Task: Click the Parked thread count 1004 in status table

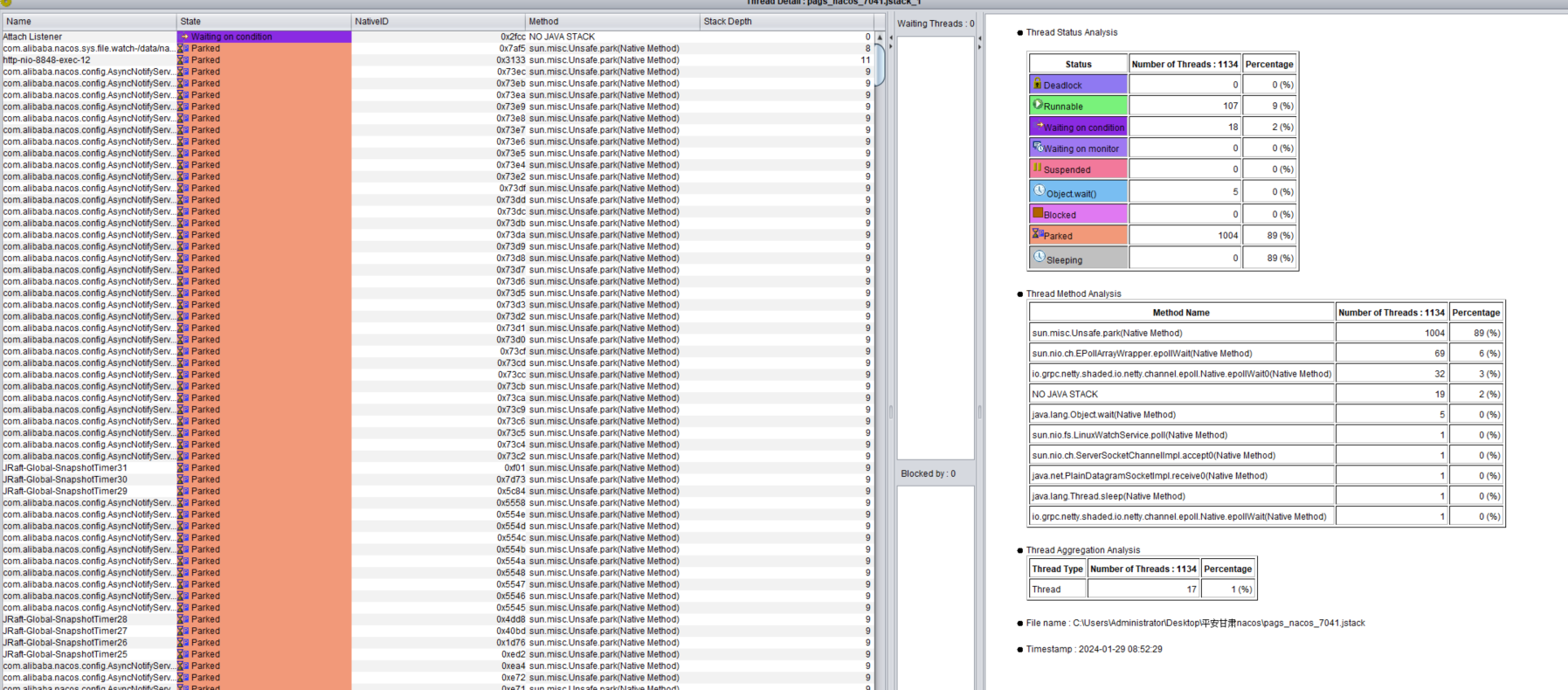Action: [1227, 235]
